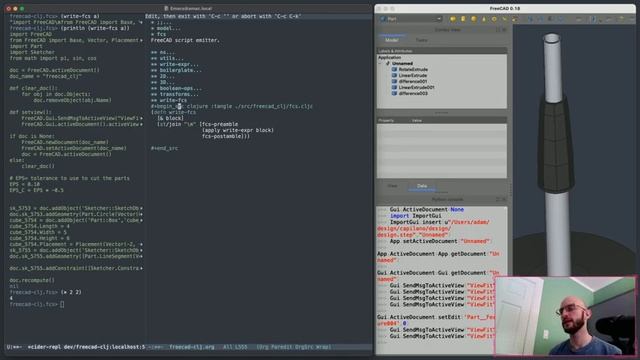Expand the '** 3D...' org heading
The image size is (640, 360).
point(162,82)
